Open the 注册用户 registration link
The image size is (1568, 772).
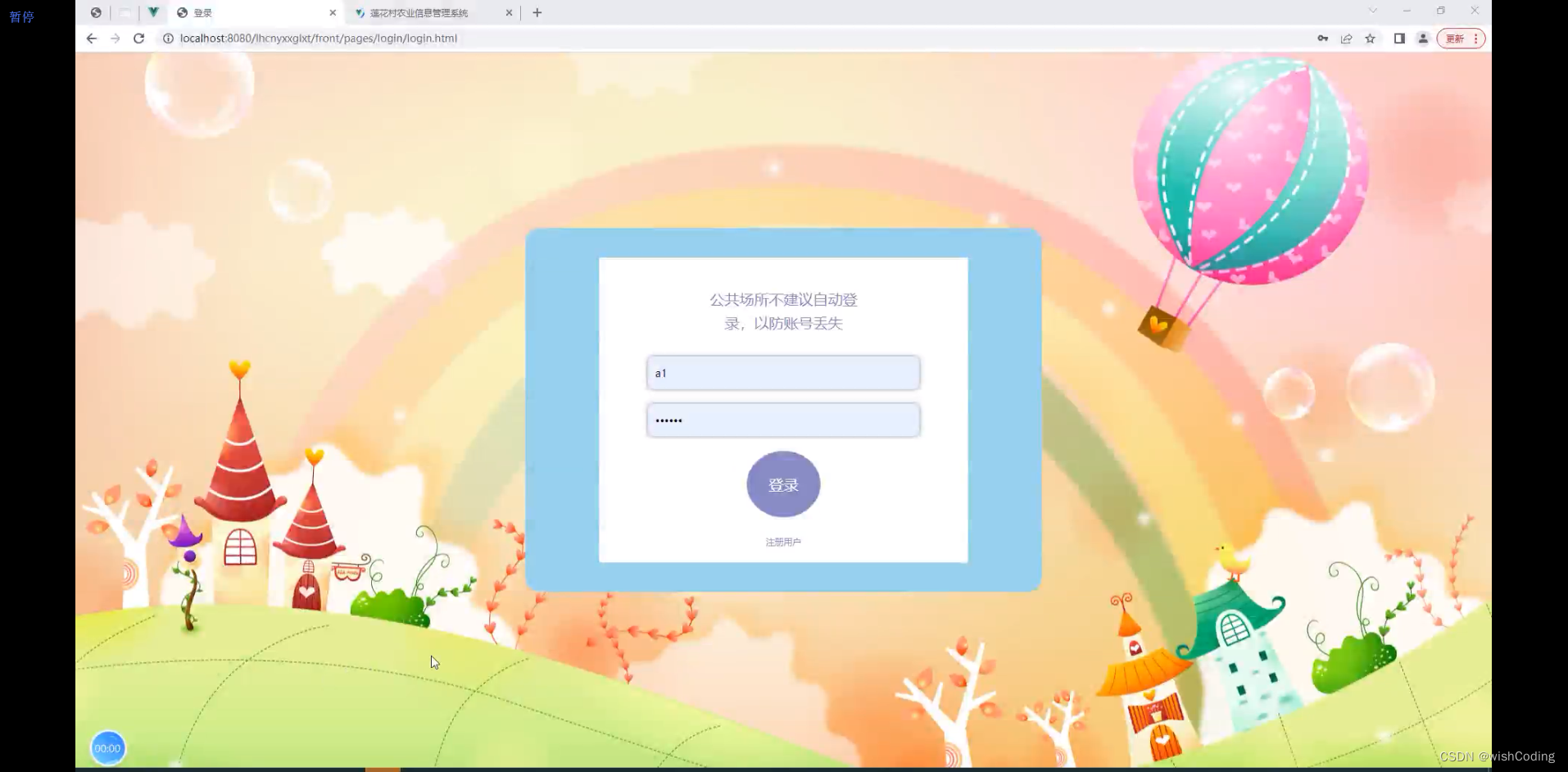coord(783,543)
